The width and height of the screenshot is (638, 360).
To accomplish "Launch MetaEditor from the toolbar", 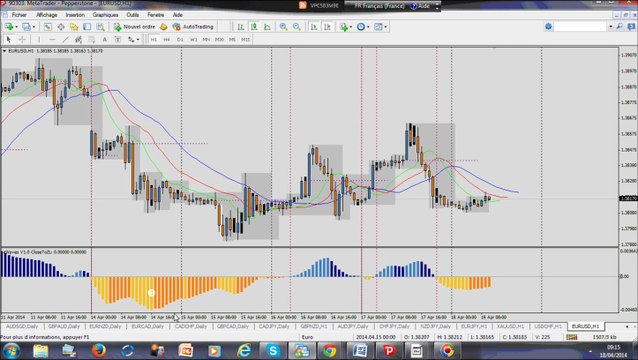I will point(163,26).
